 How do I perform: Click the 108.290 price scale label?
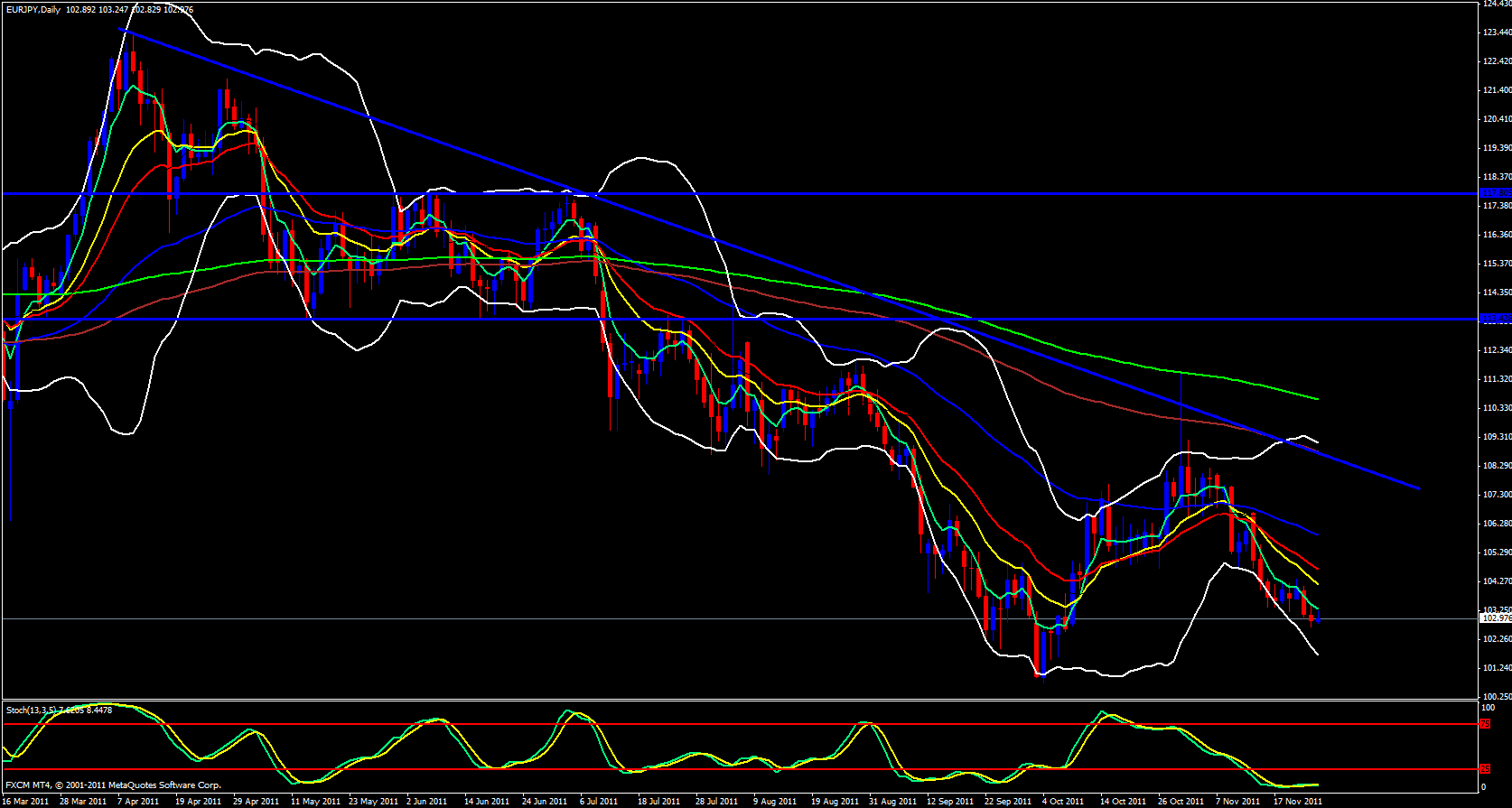click(1496, 466)
